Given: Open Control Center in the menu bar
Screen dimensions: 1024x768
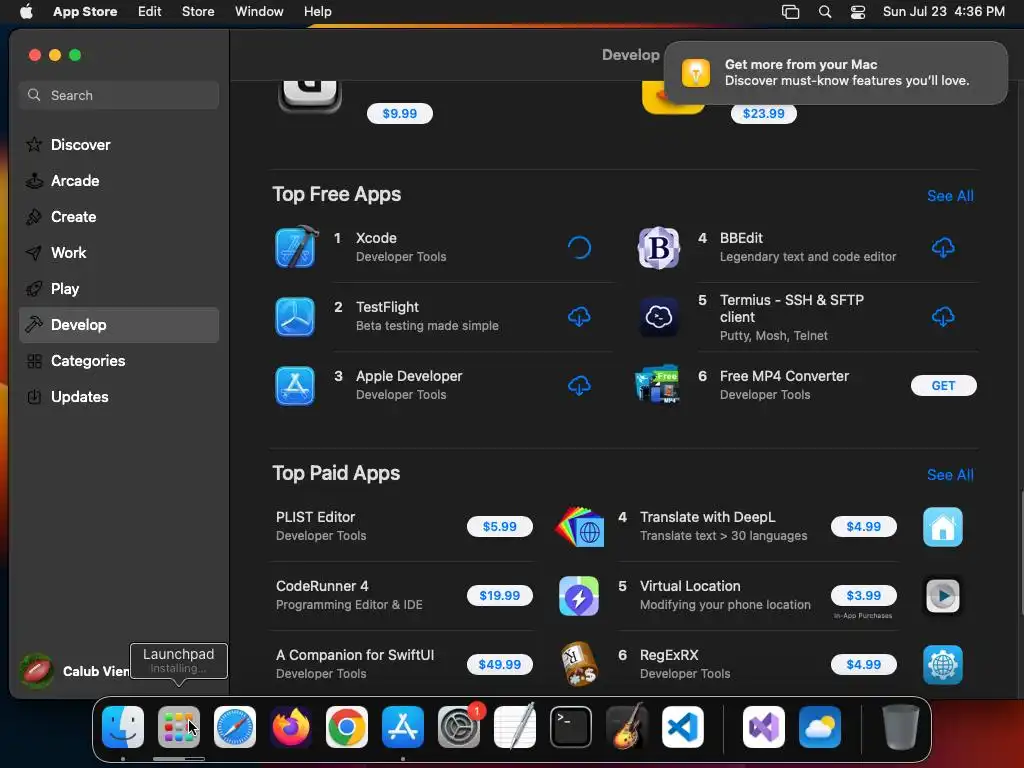Looking at the screenshot, I should point(857,12).
